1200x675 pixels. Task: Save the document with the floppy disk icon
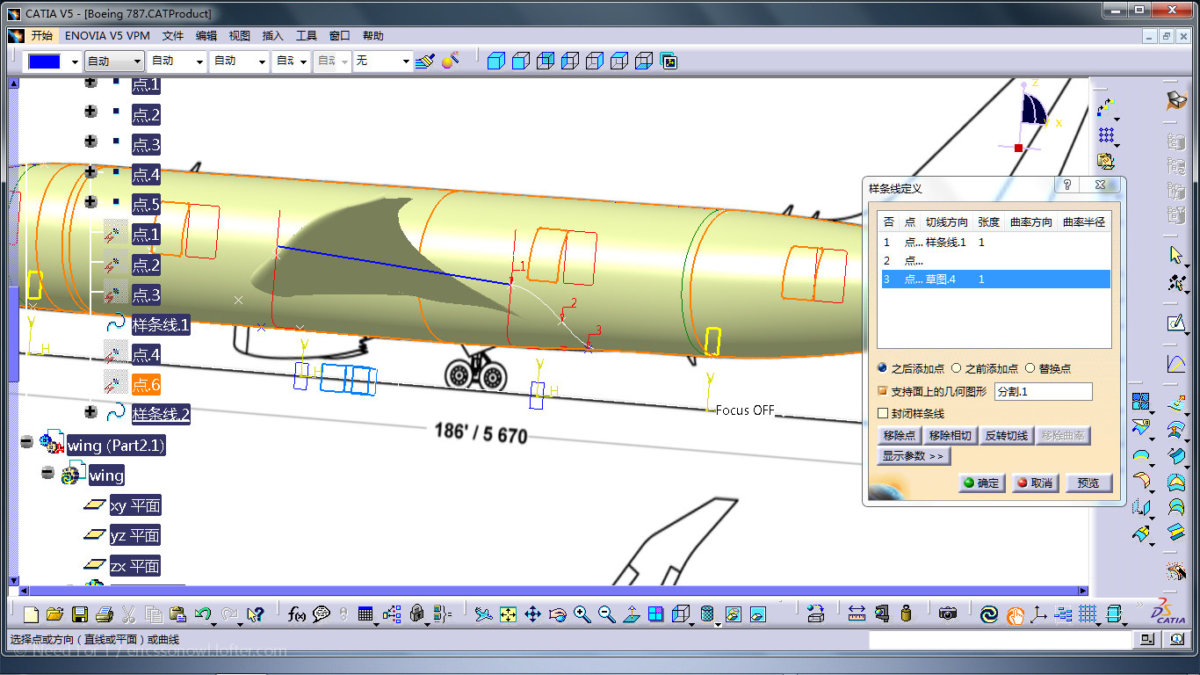(x=79, y=614)
